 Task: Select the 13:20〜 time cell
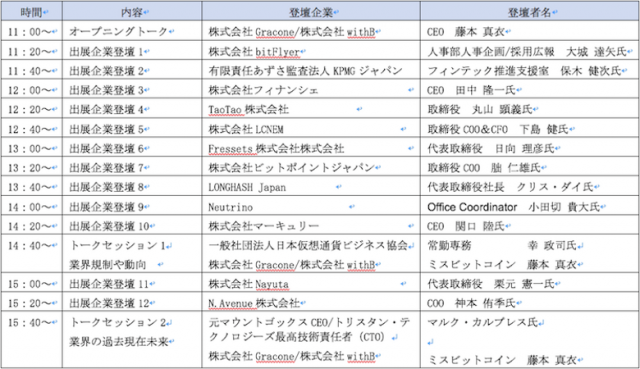[x=32, y=167]
